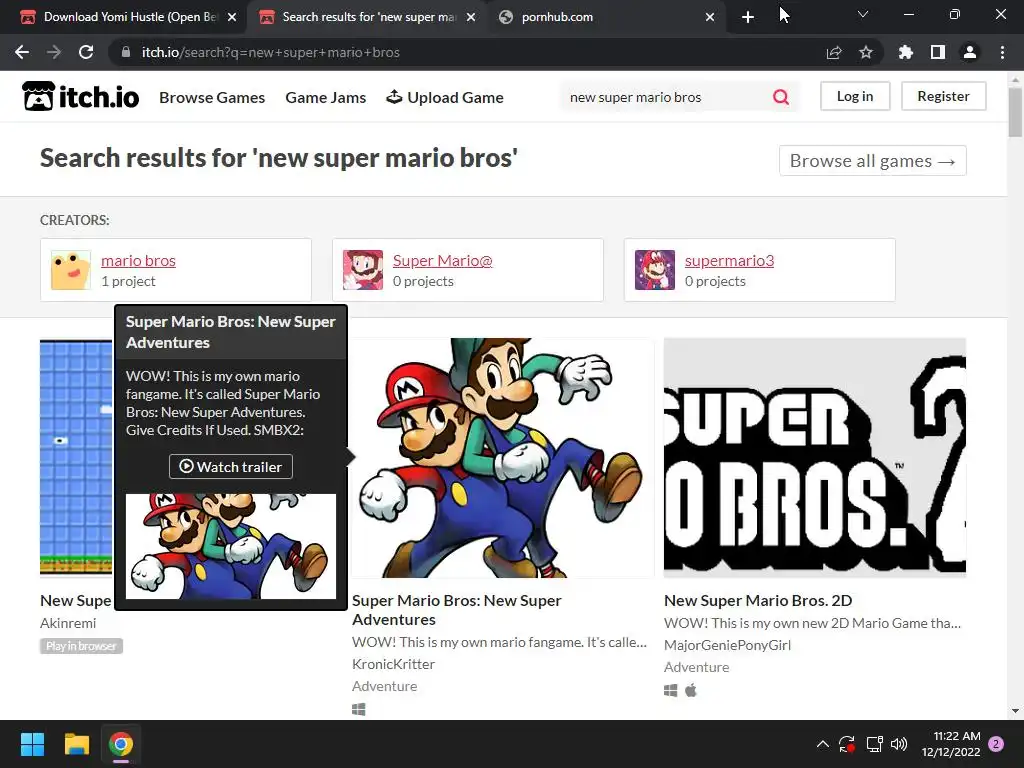The height and width of the screenshot is (768, 1024).
Task: Click the Register button
Action: coord(943,96)
